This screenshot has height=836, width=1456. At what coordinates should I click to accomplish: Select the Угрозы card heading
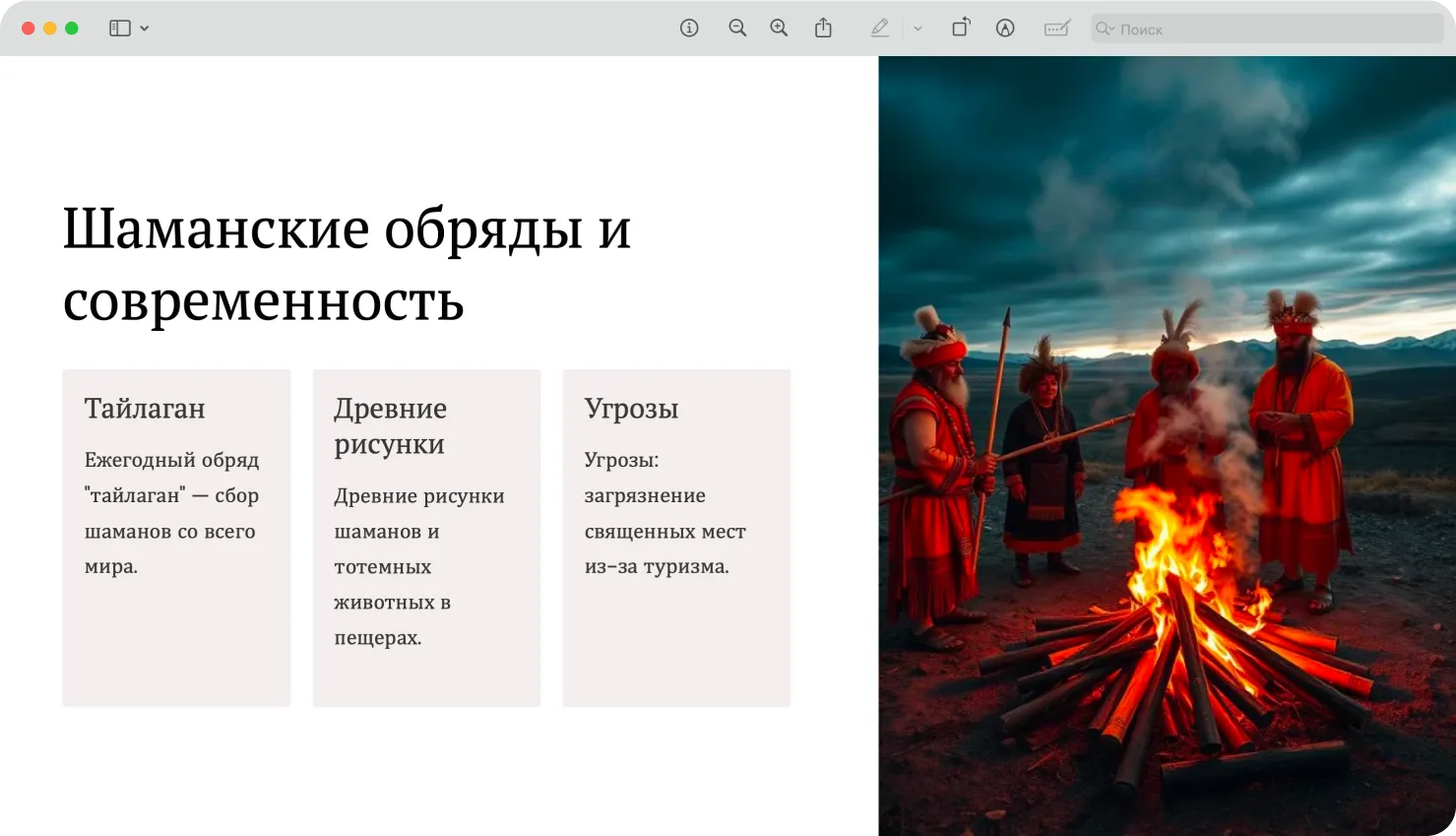631,409
